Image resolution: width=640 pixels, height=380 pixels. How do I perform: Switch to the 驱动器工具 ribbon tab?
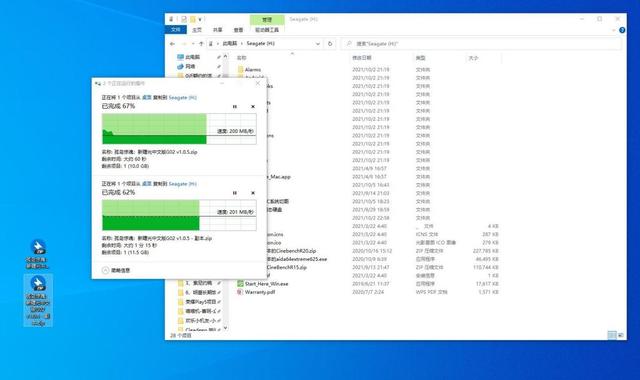click(x=267, y=30)
